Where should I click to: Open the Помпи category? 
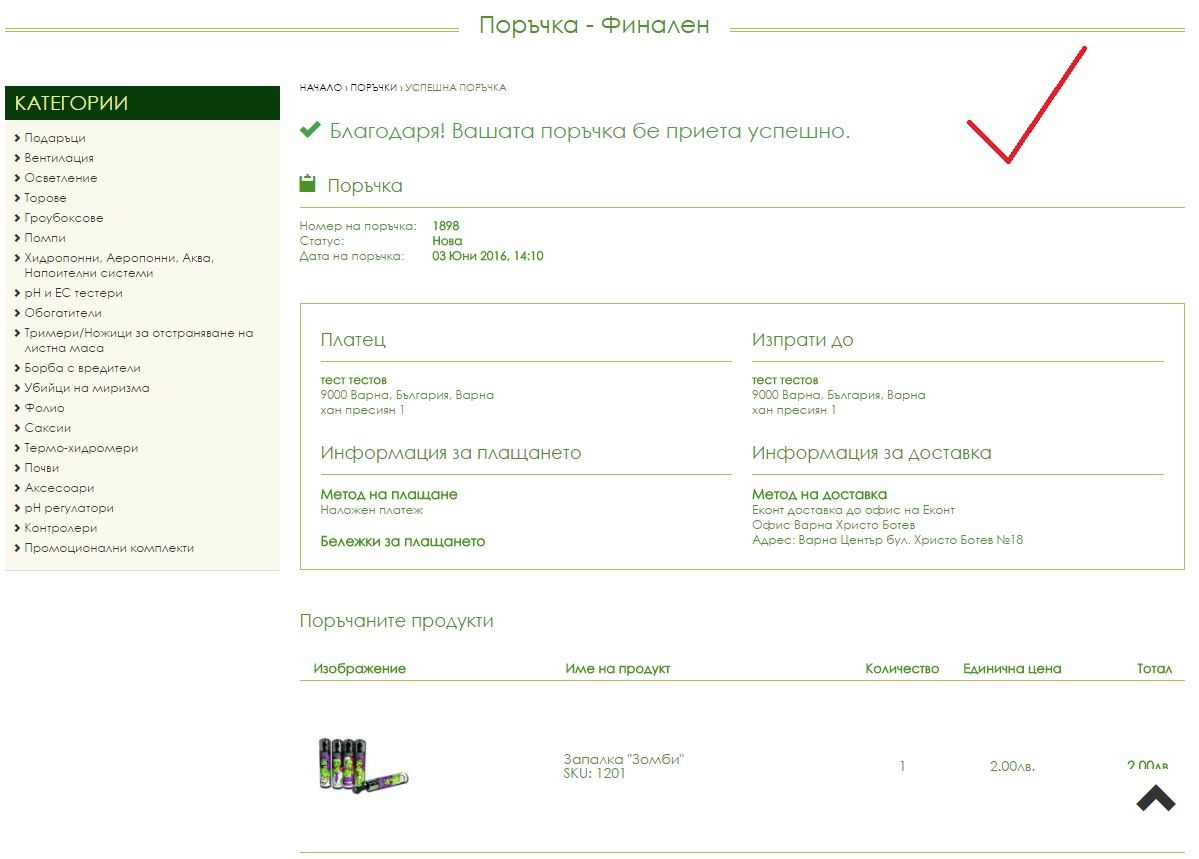(x=45, y=238)
